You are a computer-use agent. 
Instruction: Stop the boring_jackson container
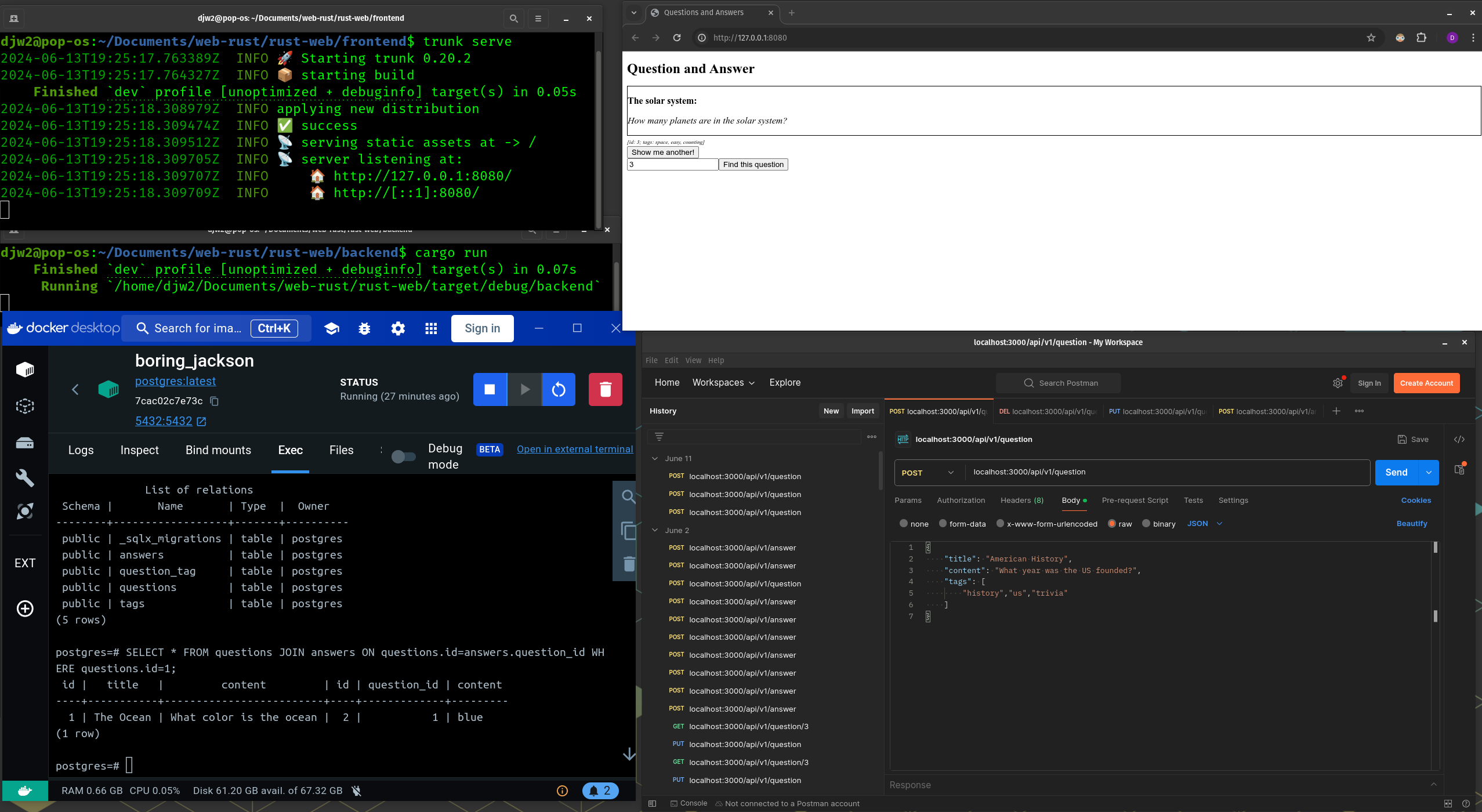coord(490,389)
